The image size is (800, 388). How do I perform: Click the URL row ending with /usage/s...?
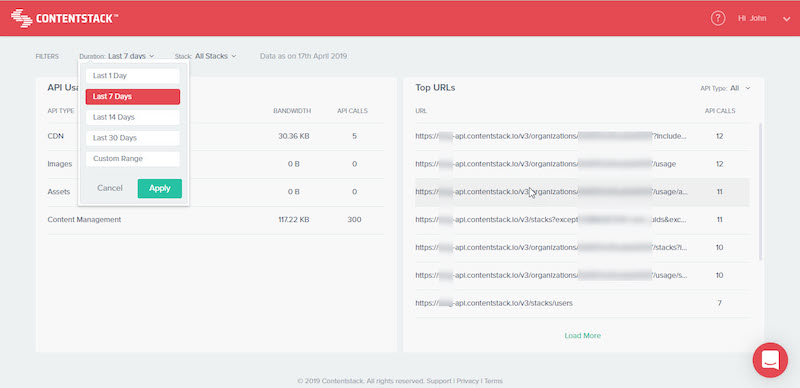tap(582, 275)
